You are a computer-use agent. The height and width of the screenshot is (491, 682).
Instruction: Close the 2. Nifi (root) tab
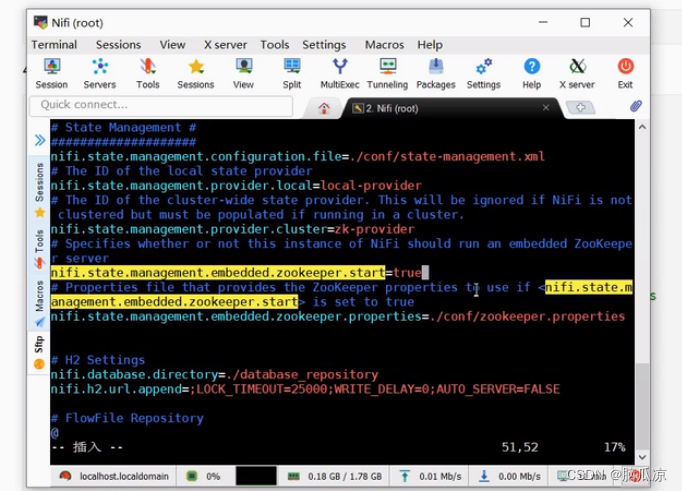[546, 107]
